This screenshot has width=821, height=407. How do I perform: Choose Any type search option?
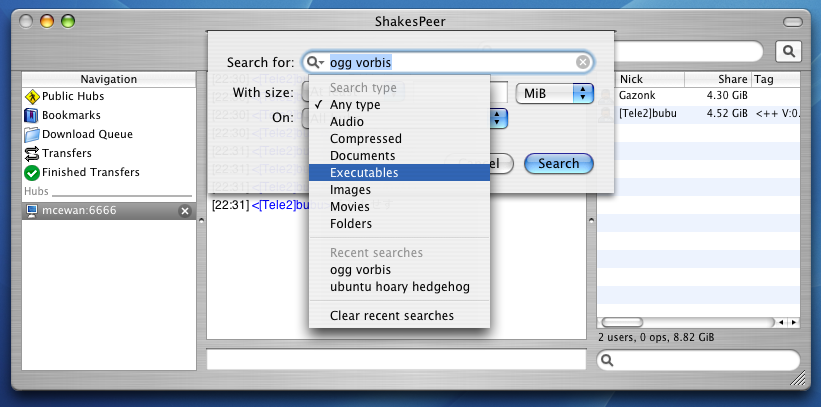(x=399, y=105)
